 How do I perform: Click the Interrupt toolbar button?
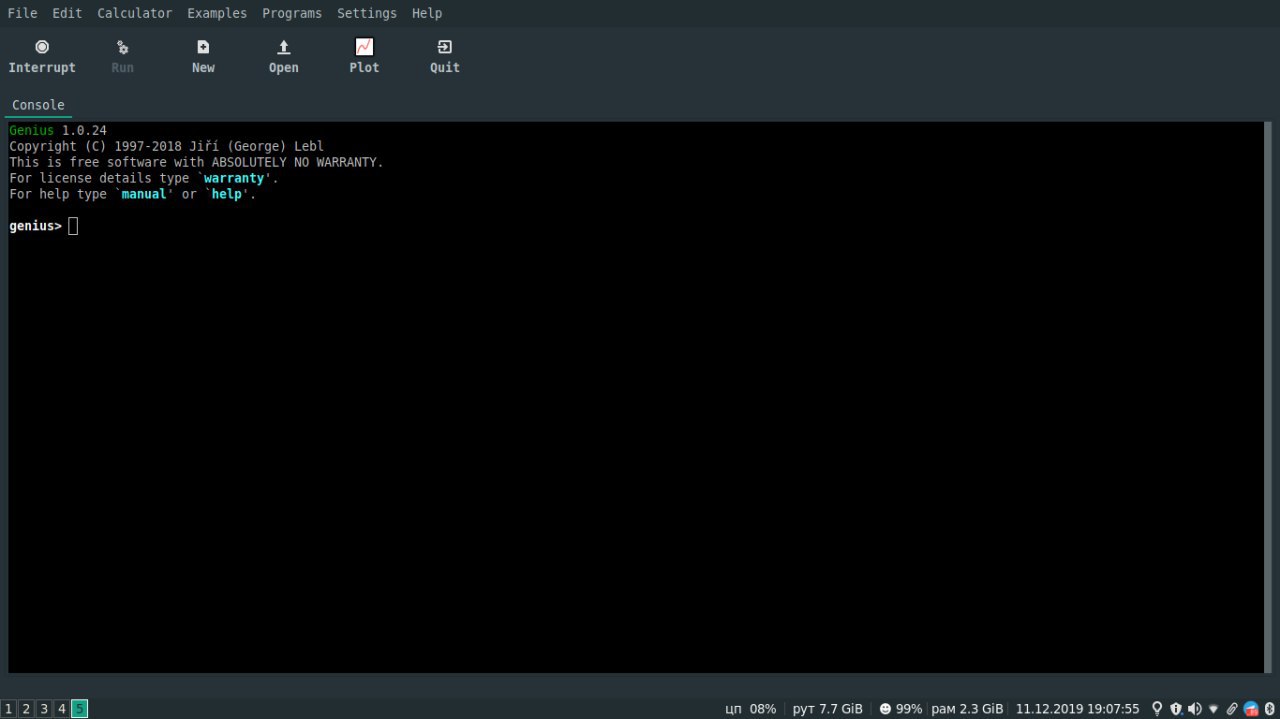point(42,57)
